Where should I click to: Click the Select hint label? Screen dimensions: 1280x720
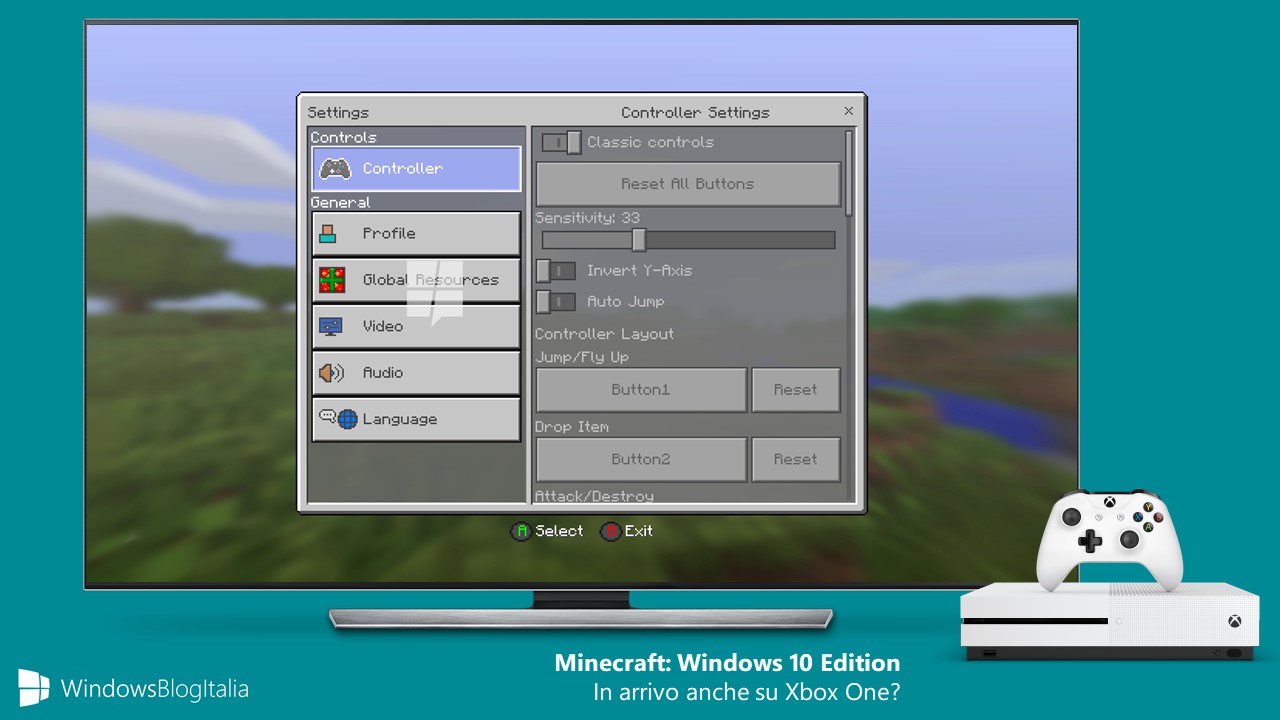[x=559, y=531]
